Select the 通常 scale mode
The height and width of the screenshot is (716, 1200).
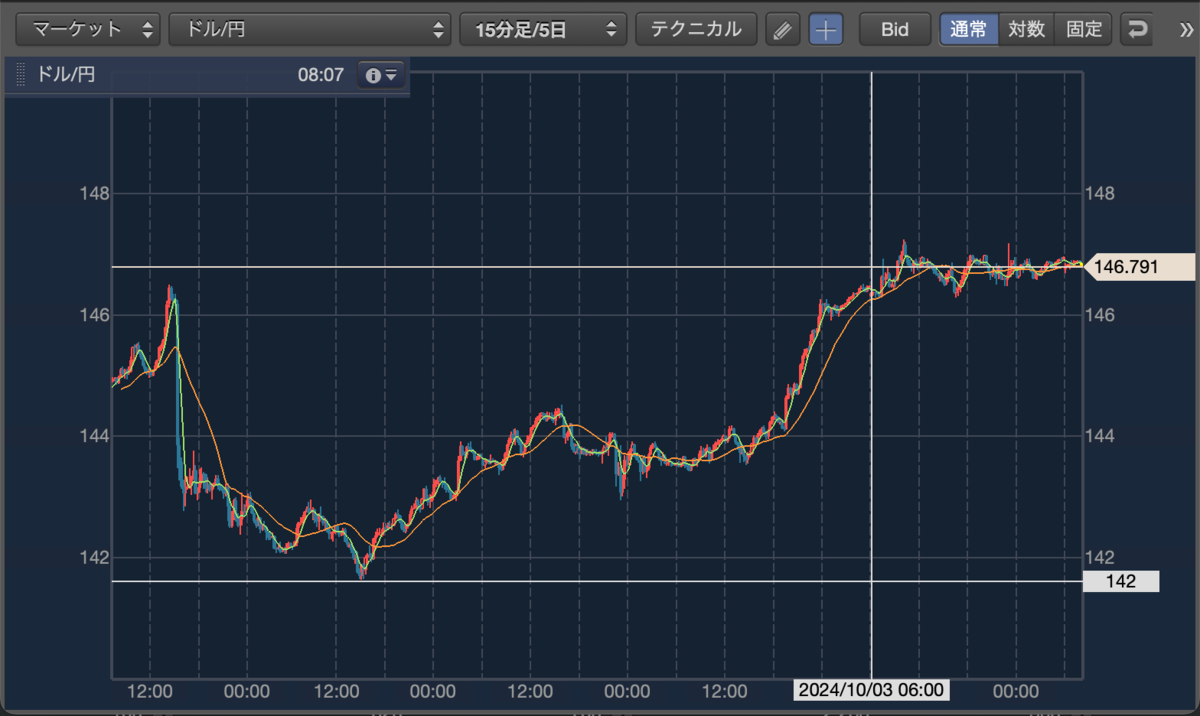tap(968, 29)
